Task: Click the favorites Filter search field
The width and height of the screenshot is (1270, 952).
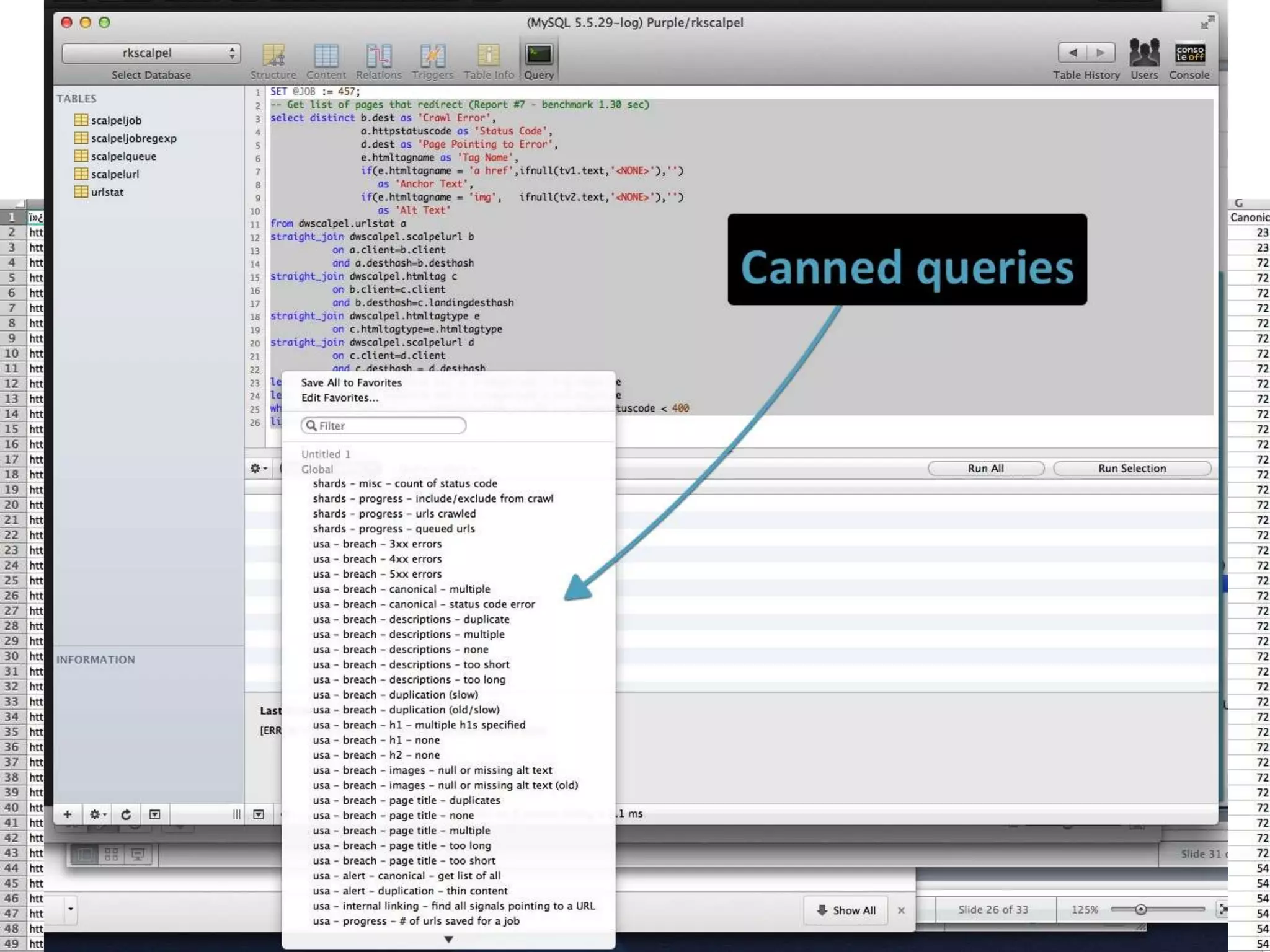Action: click(x=384, y=426)
